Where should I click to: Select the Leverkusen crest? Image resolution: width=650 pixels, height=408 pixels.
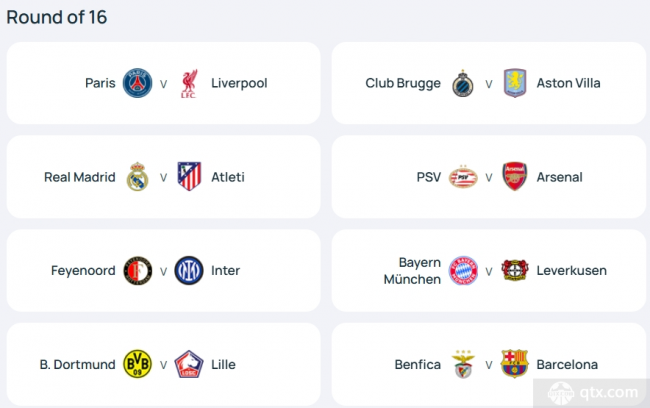coord(514,270)
